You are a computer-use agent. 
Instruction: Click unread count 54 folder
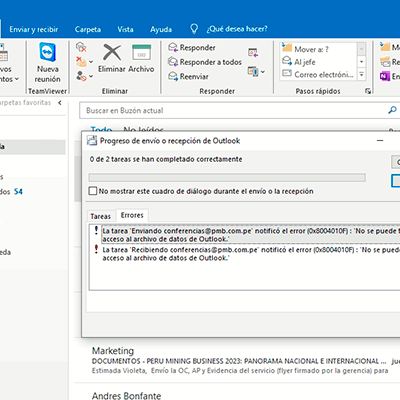tap(18, 192)
